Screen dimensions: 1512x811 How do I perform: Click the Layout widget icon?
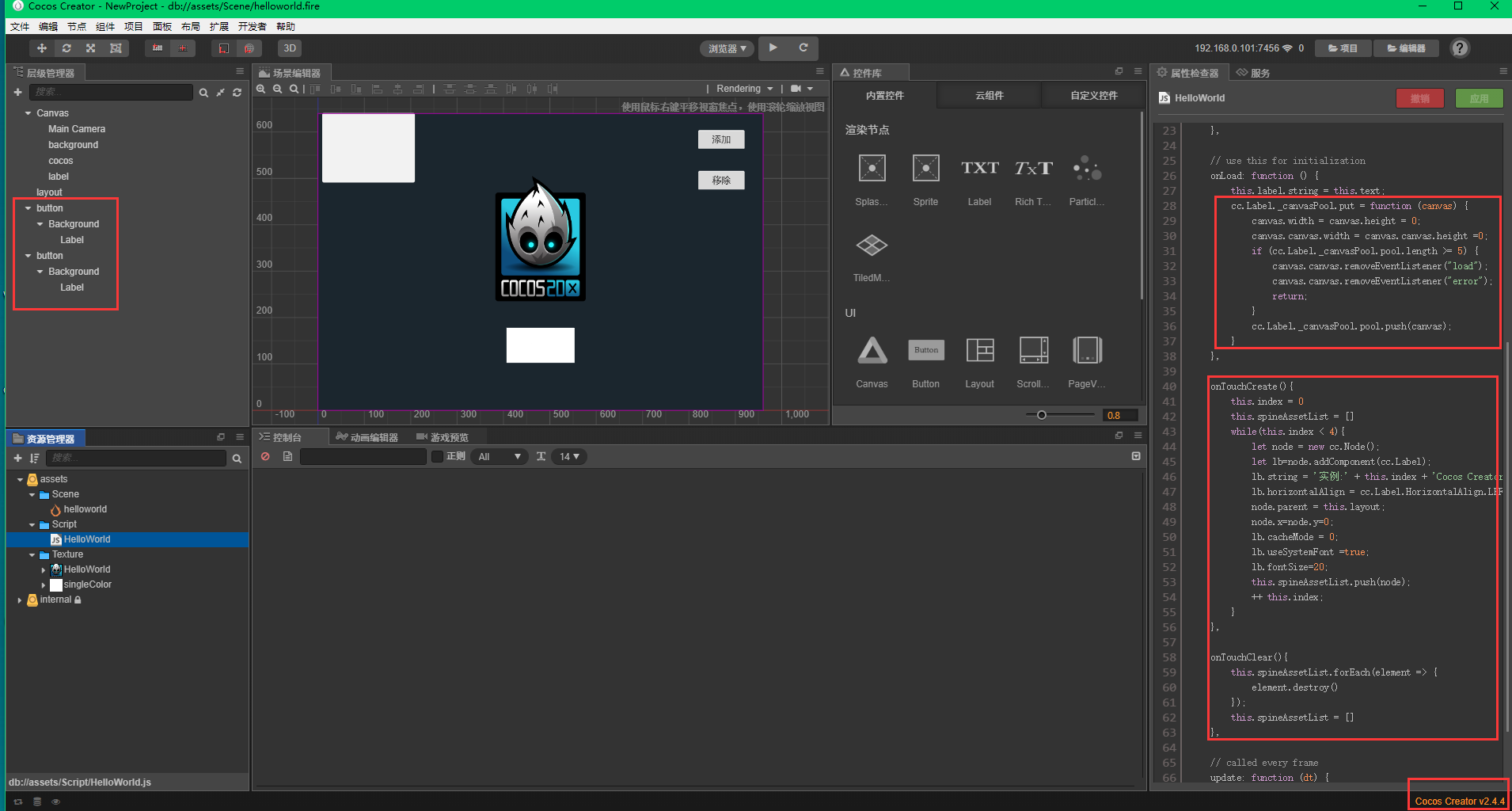[x=979, y=350]
